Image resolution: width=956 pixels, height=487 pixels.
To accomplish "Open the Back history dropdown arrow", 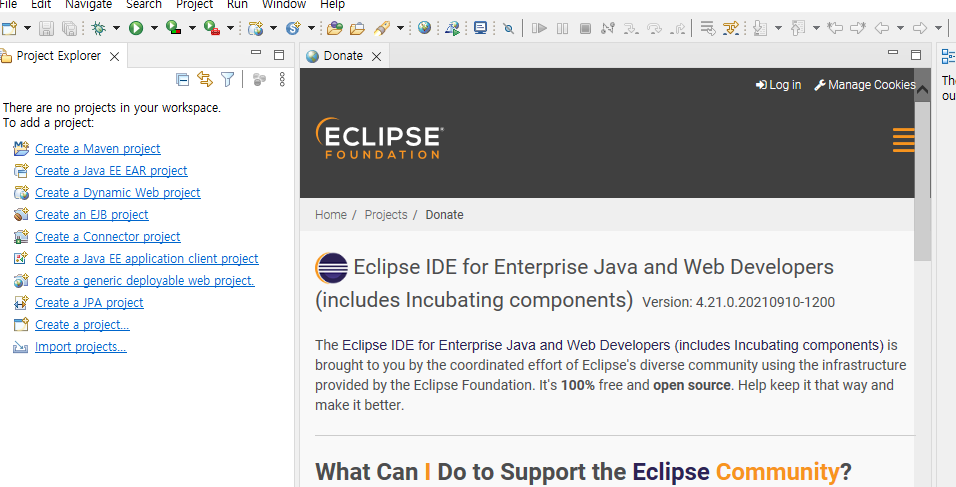I will point(900,28).
